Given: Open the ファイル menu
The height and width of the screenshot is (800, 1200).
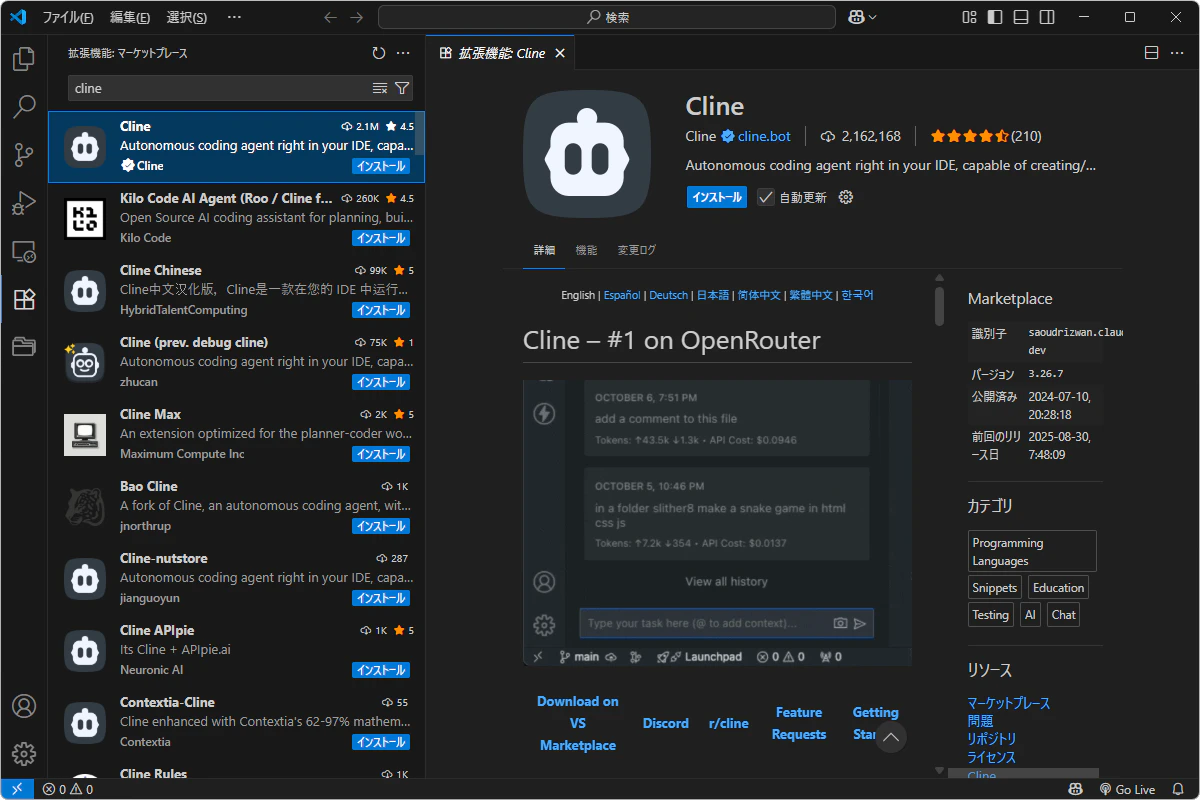Looking at the screenshot, I should (x=68, y=17).
